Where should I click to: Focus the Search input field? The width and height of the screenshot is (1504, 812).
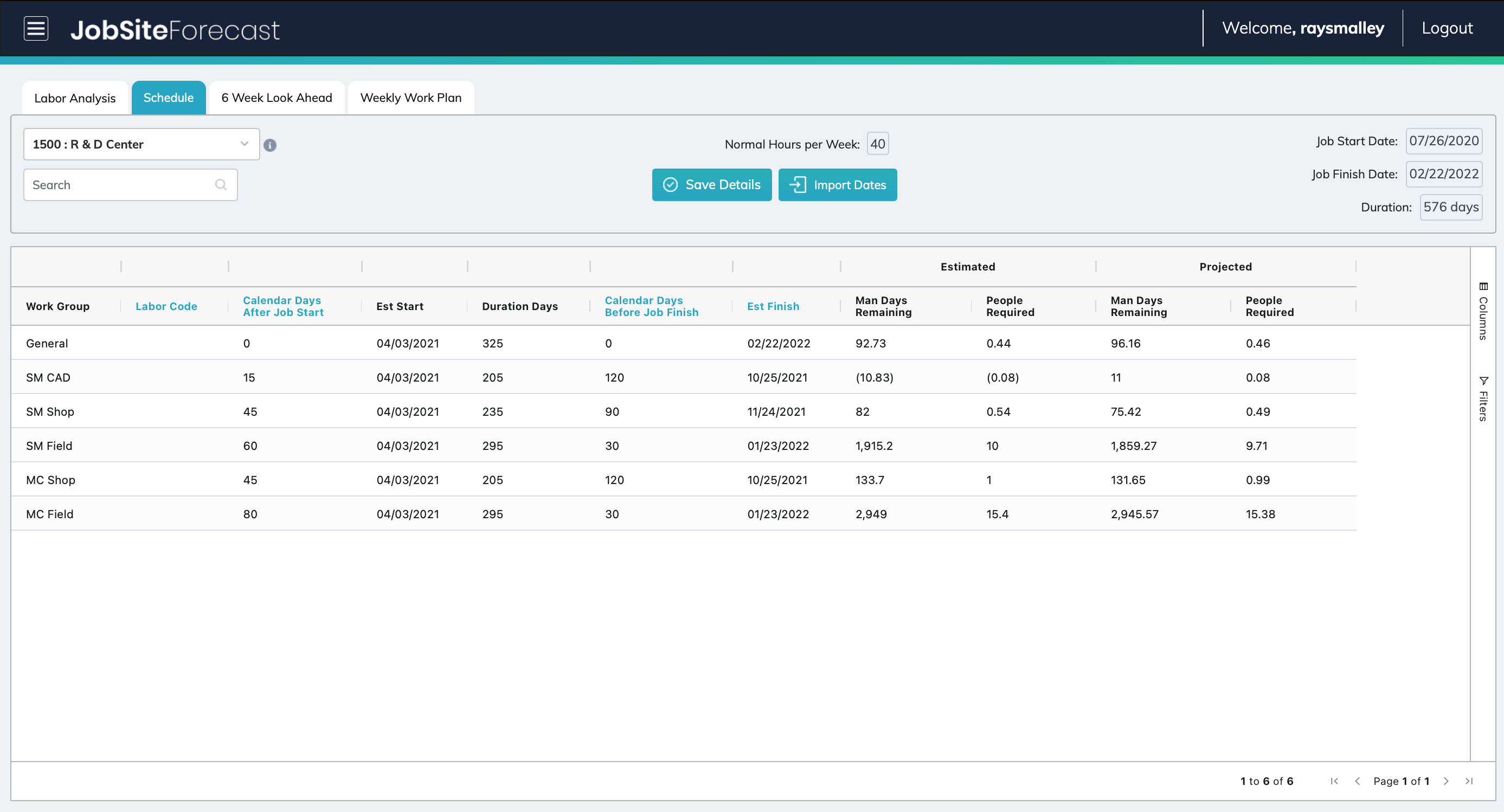(x=130, y=184)
